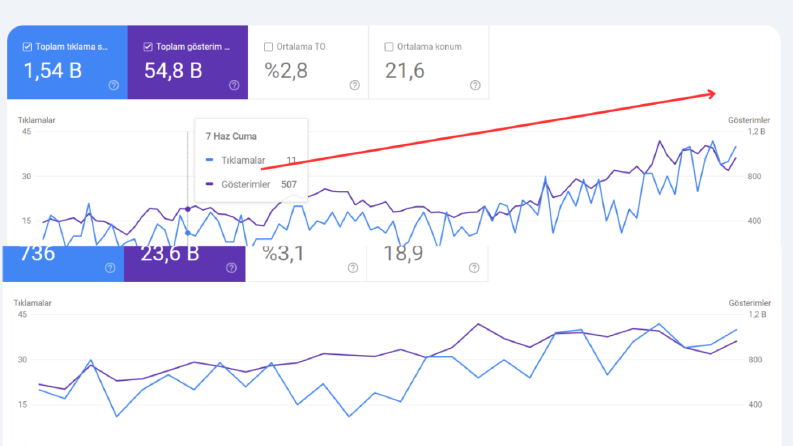Click the Tıklamalar row in the tooltip

251,160
